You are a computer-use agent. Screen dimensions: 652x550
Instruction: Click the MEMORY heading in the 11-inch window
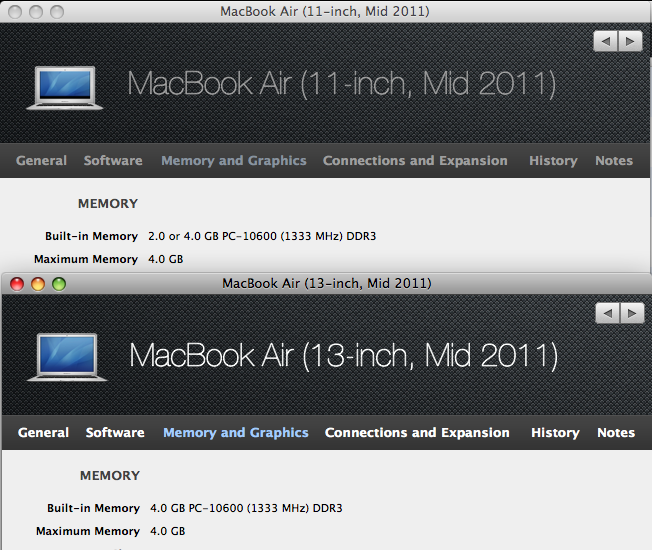(108, 204)
